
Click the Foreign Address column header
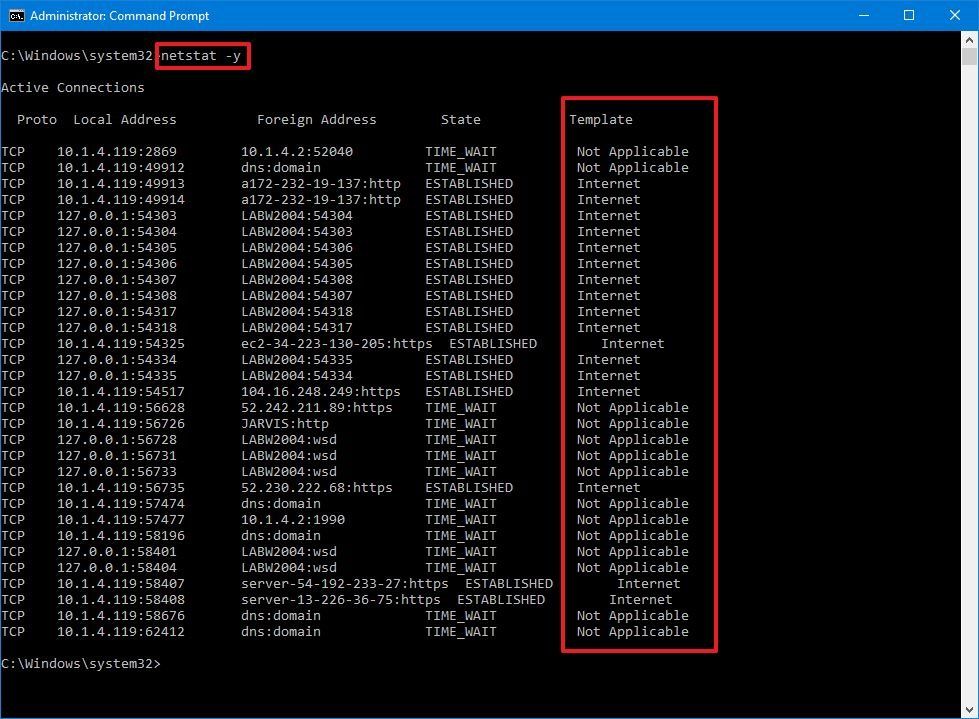pyautogui.click(x=316, y=119)
